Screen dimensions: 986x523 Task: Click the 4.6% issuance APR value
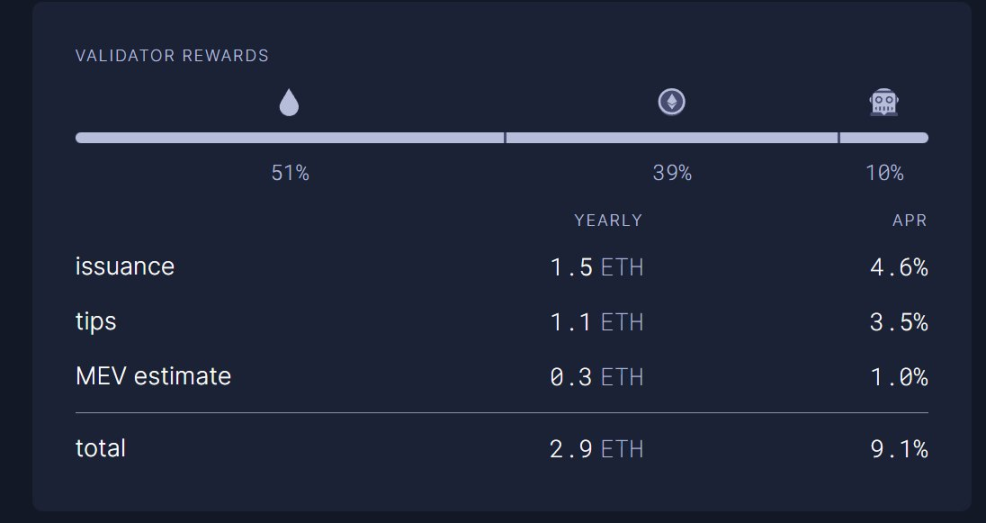pos(897,268)
